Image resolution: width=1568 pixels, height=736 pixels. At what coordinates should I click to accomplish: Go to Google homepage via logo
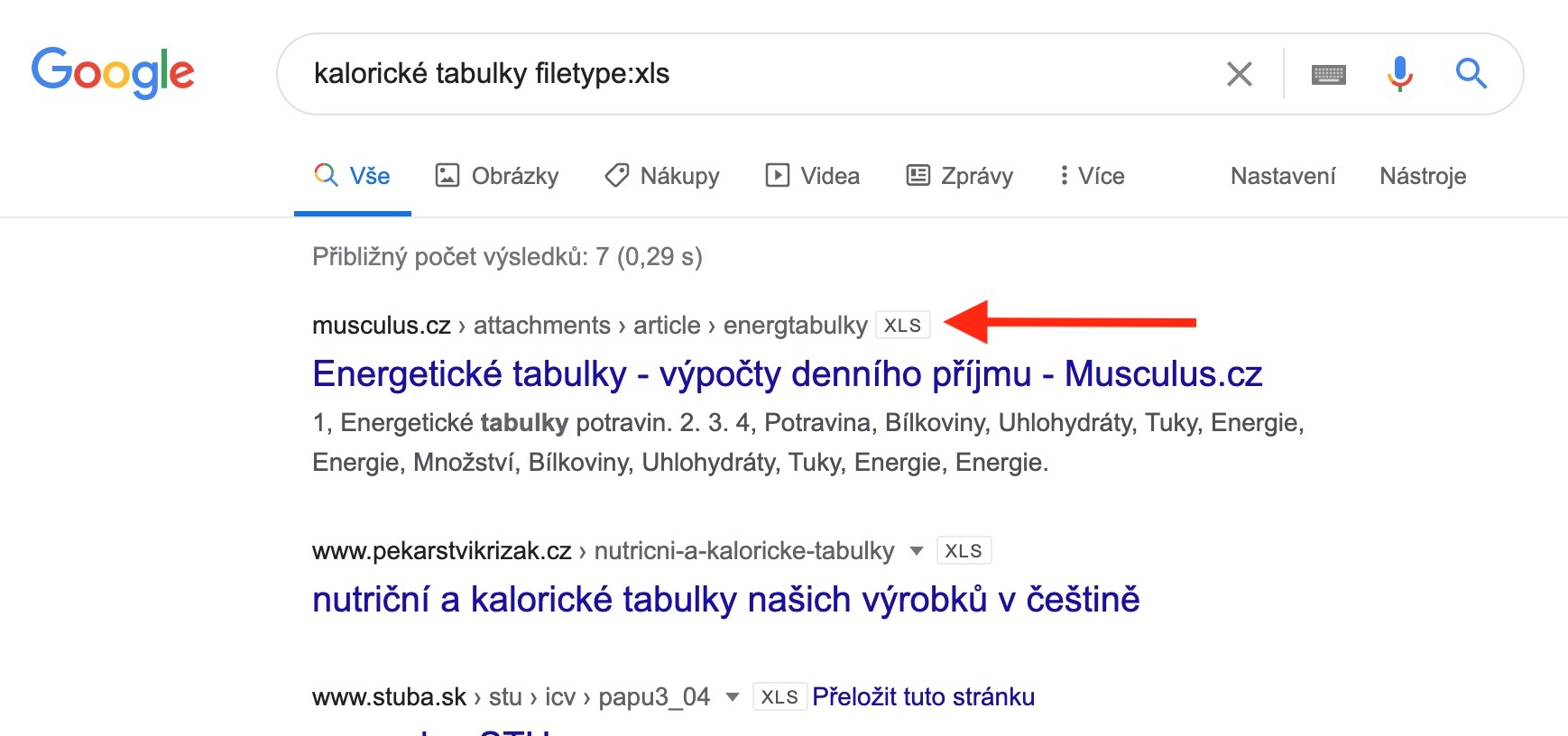(113, 72)
